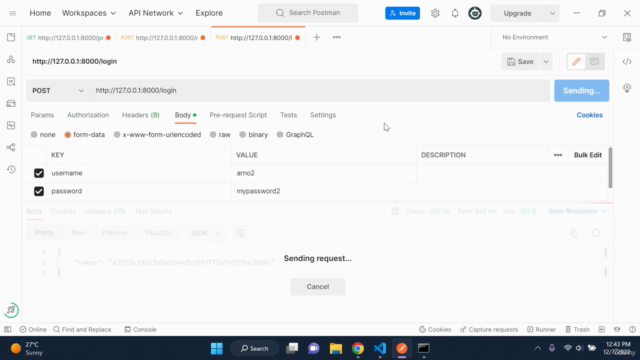Open the Cookies link beside Settings

pos(589,115)
